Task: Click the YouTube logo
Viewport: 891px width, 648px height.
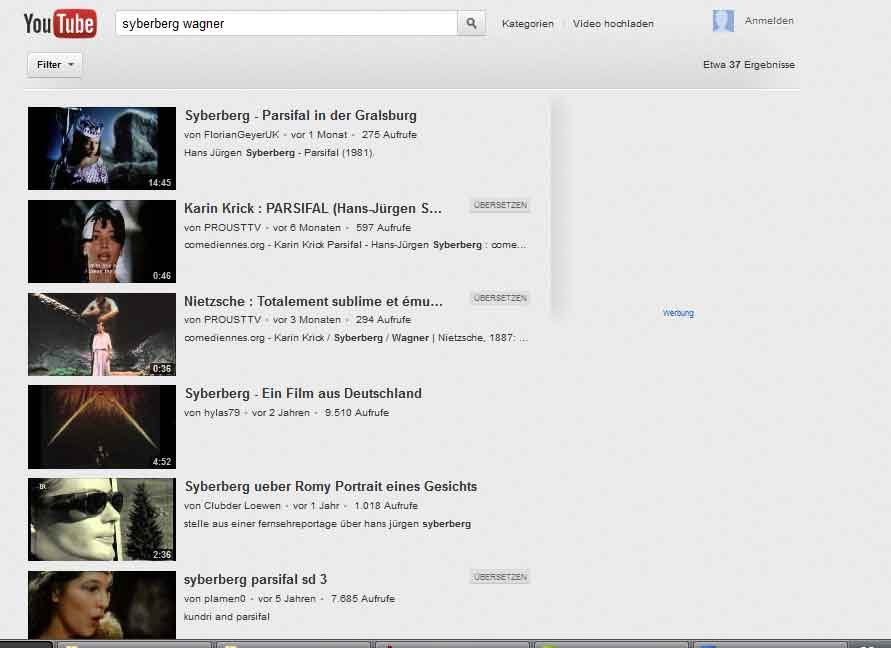Action: (60, 23)
